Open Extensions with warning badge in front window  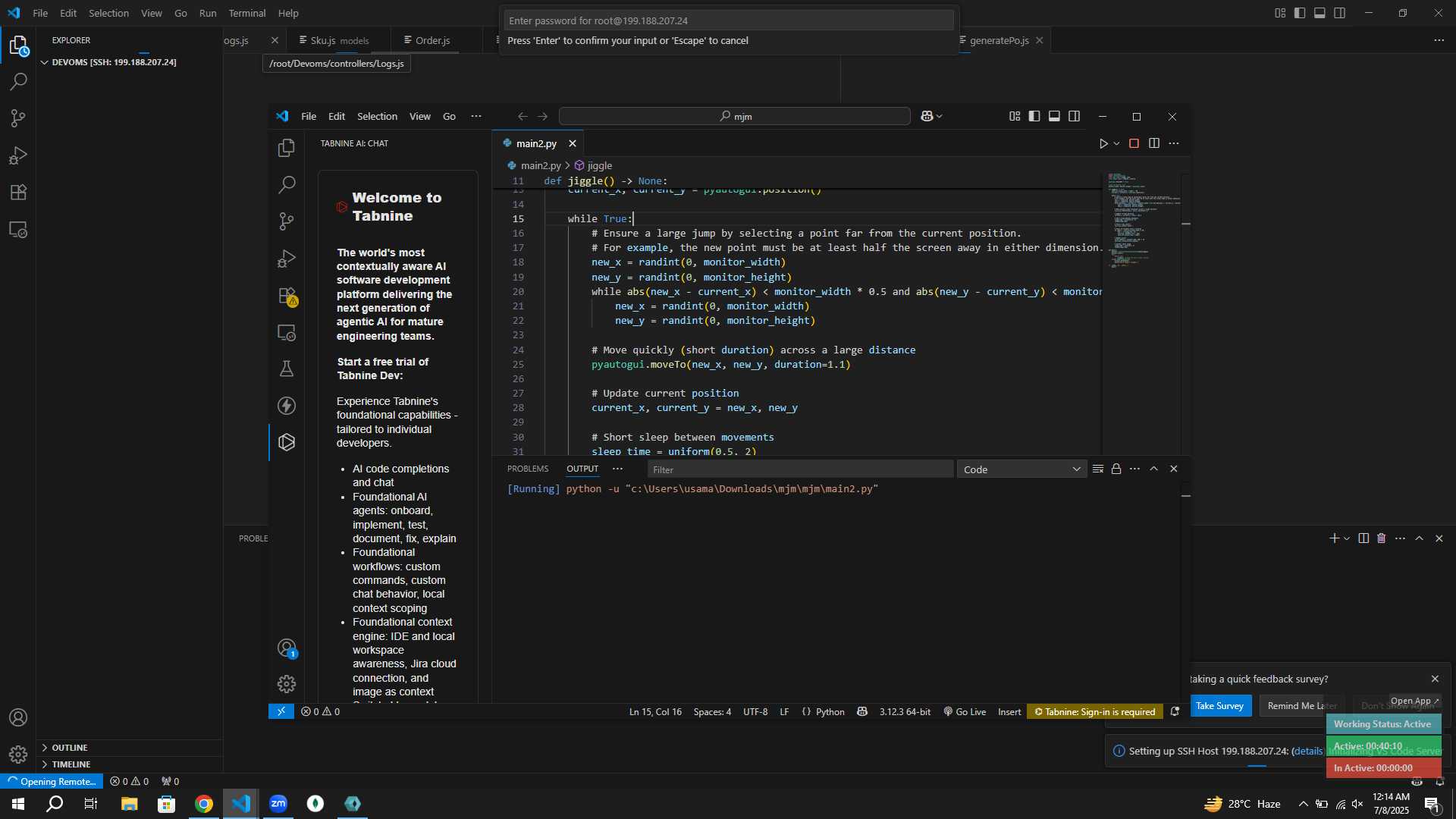pyautogui.click(x=287, y=296)
